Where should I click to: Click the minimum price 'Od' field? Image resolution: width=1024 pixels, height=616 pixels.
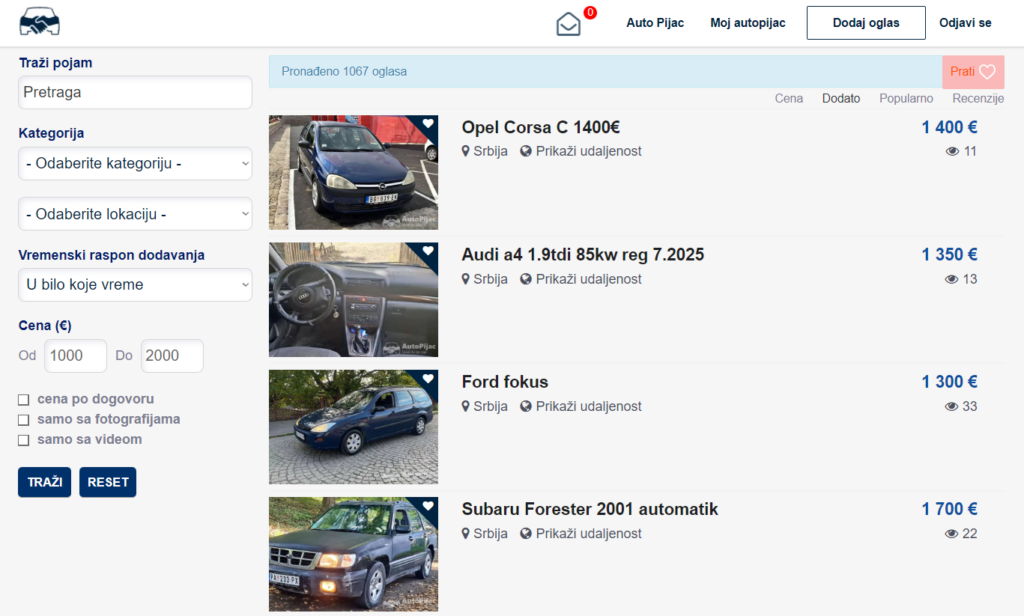tap(75, 356)
